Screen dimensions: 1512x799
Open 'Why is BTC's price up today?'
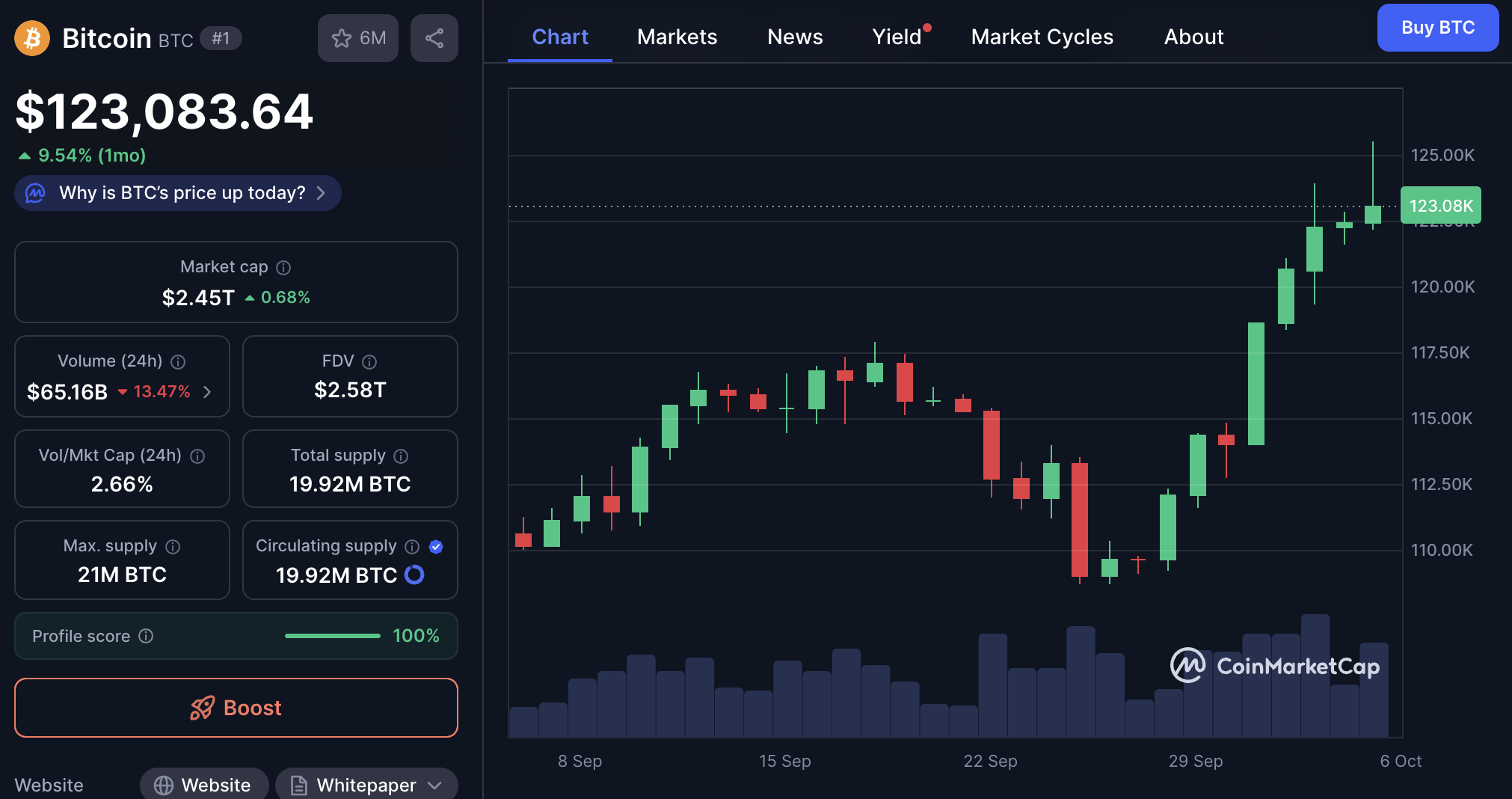point(178,193)
